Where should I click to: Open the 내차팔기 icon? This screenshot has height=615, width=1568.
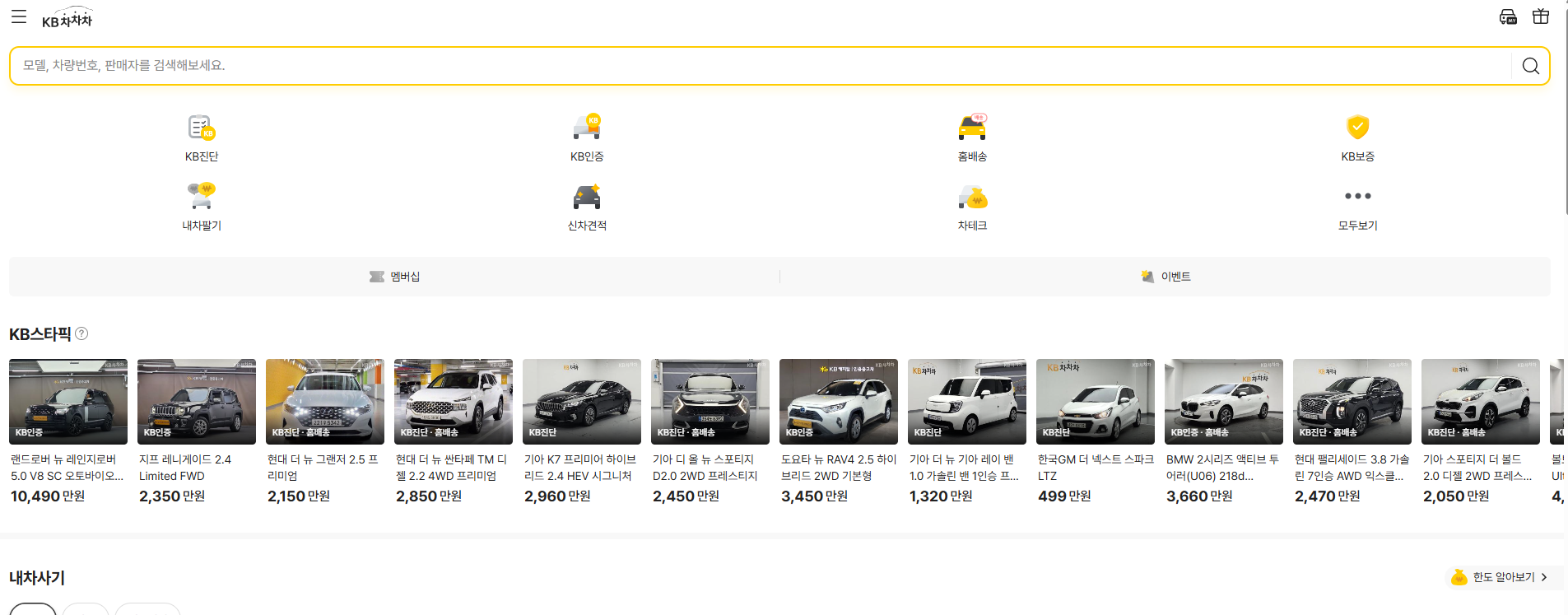point(202,196)
